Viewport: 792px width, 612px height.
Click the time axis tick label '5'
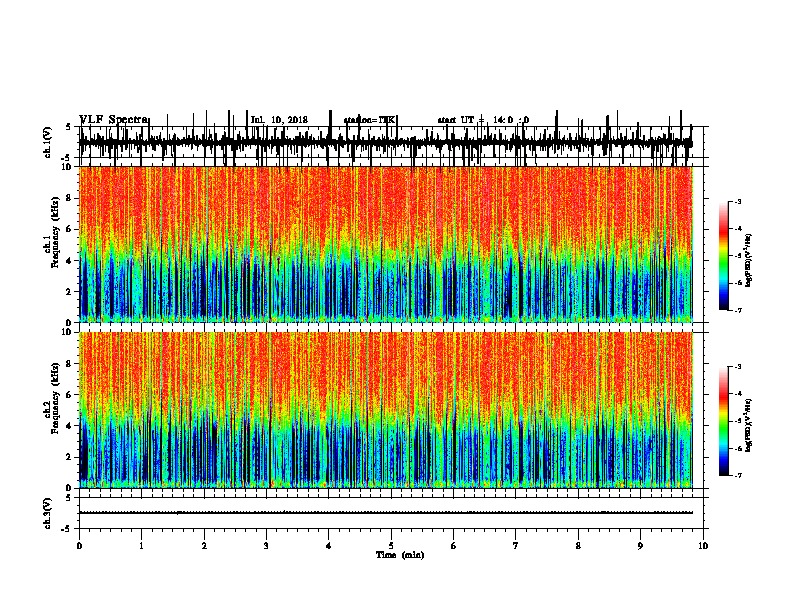tap(391, 546)
